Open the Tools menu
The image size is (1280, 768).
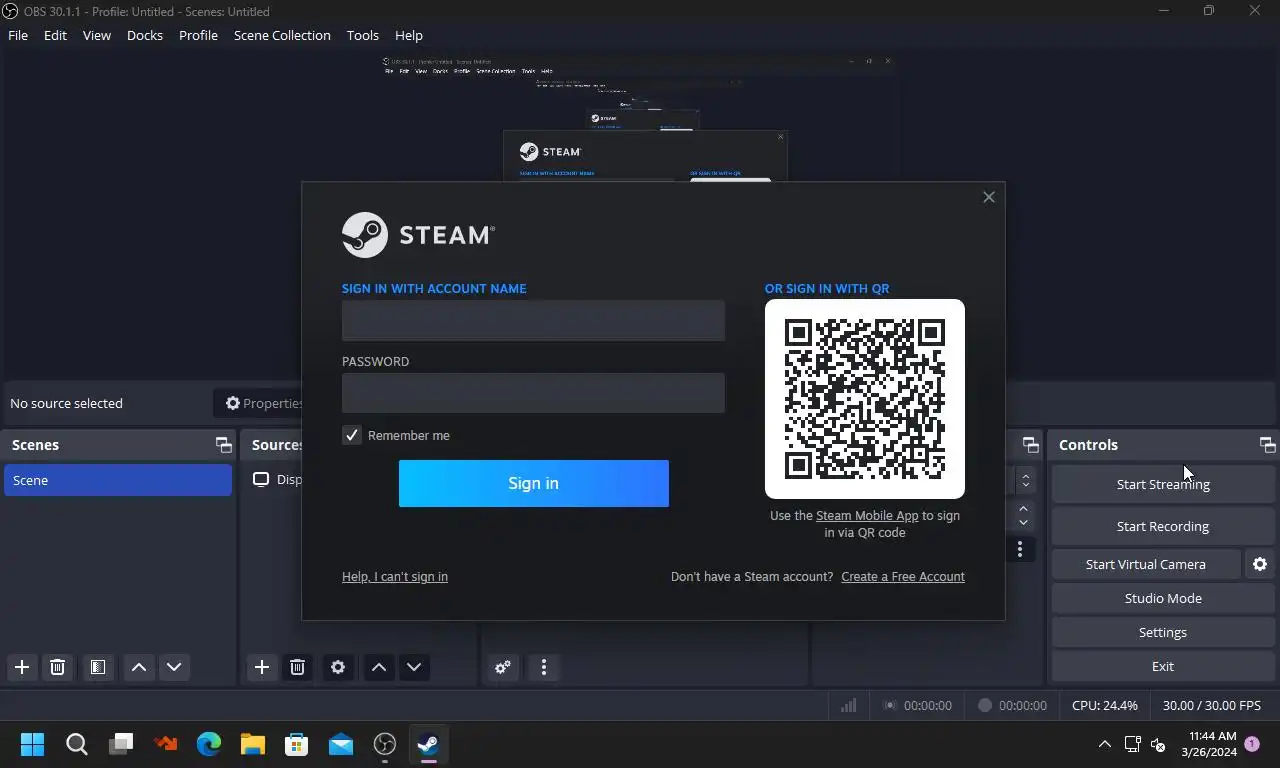[x=363, y=35]
